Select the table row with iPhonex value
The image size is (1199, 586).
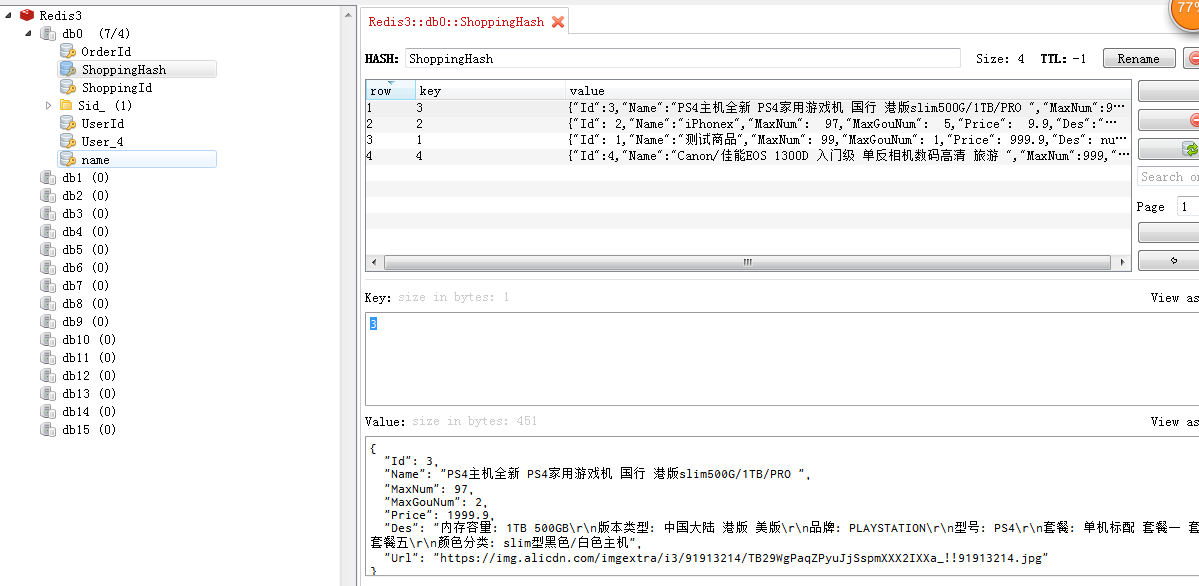(x=748, y=124)
